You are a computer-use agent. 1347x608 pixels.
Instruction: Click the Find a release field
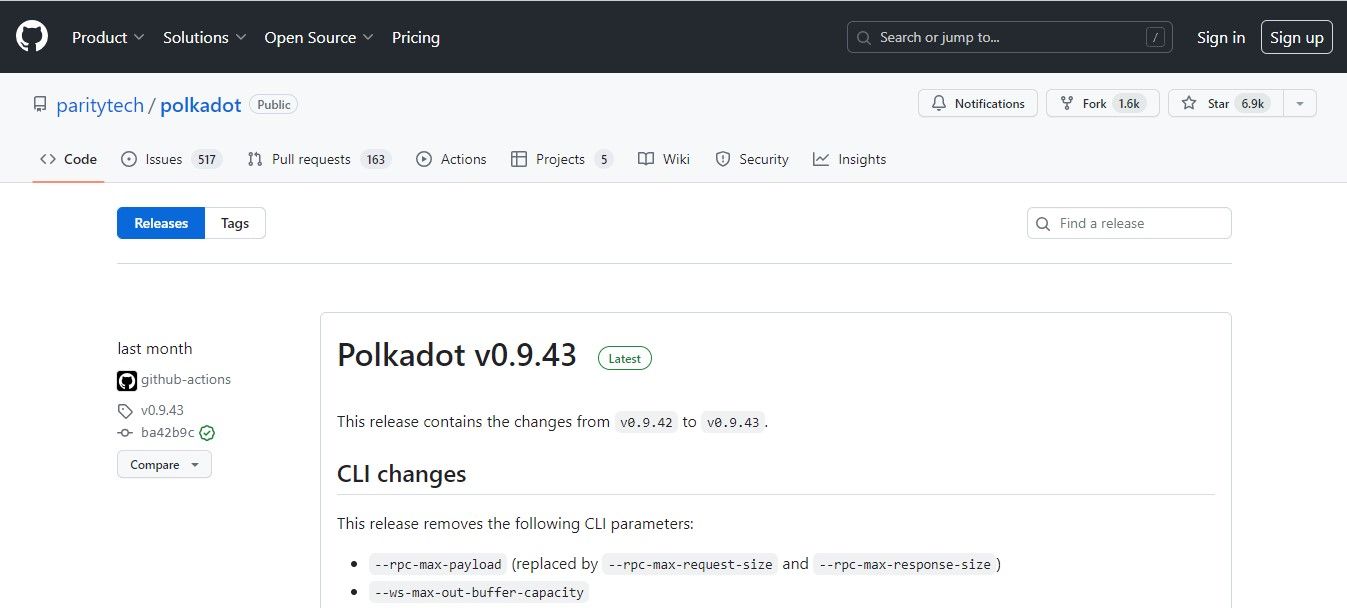(1129, 223)
